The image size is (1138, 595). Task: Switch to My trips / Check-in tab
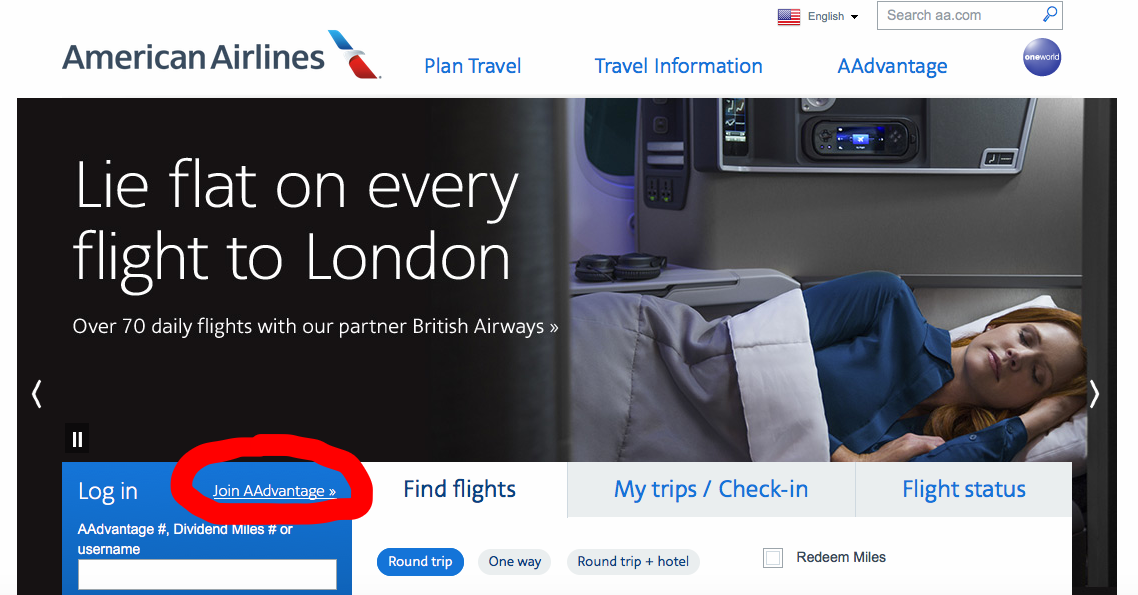[711, 490]
